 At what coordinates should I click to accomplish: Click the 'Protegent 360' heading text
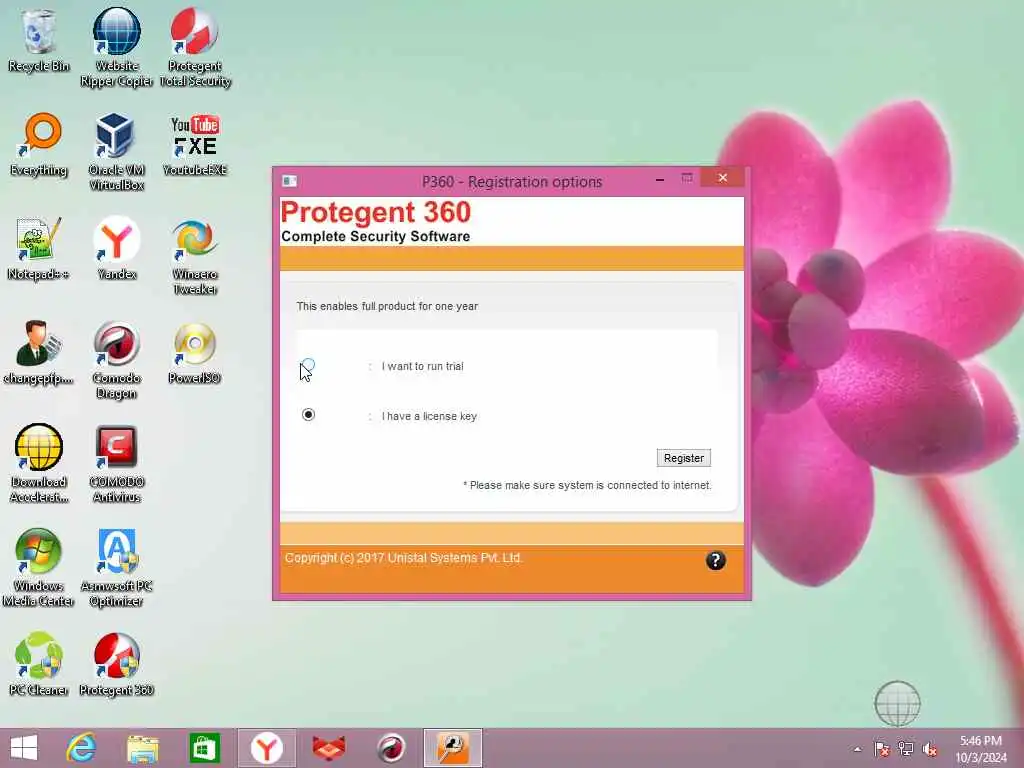tap(376, 212)
